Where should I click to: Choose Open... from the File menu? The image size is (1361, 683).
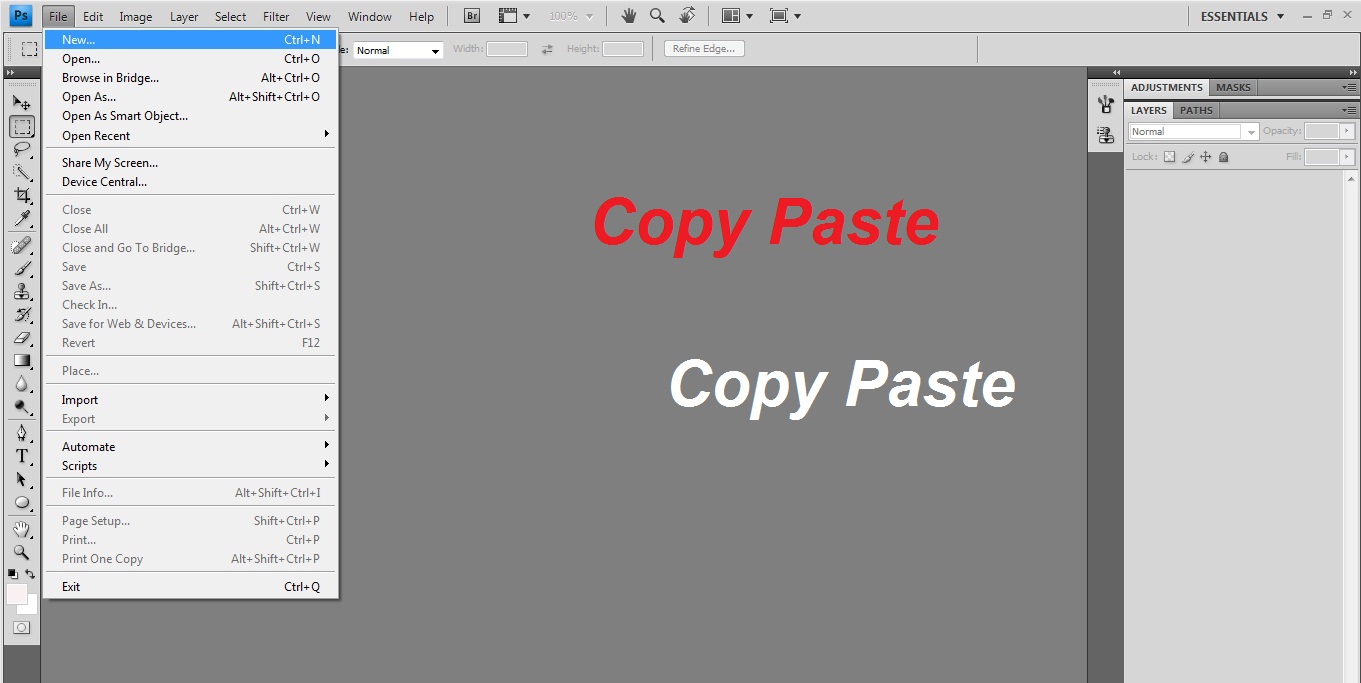click(x=190, y=59)
